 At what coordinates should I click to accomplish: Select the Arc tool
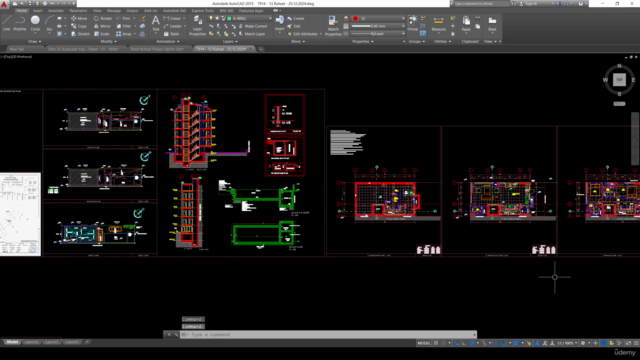pyautogui.click(x=49, y=23)
